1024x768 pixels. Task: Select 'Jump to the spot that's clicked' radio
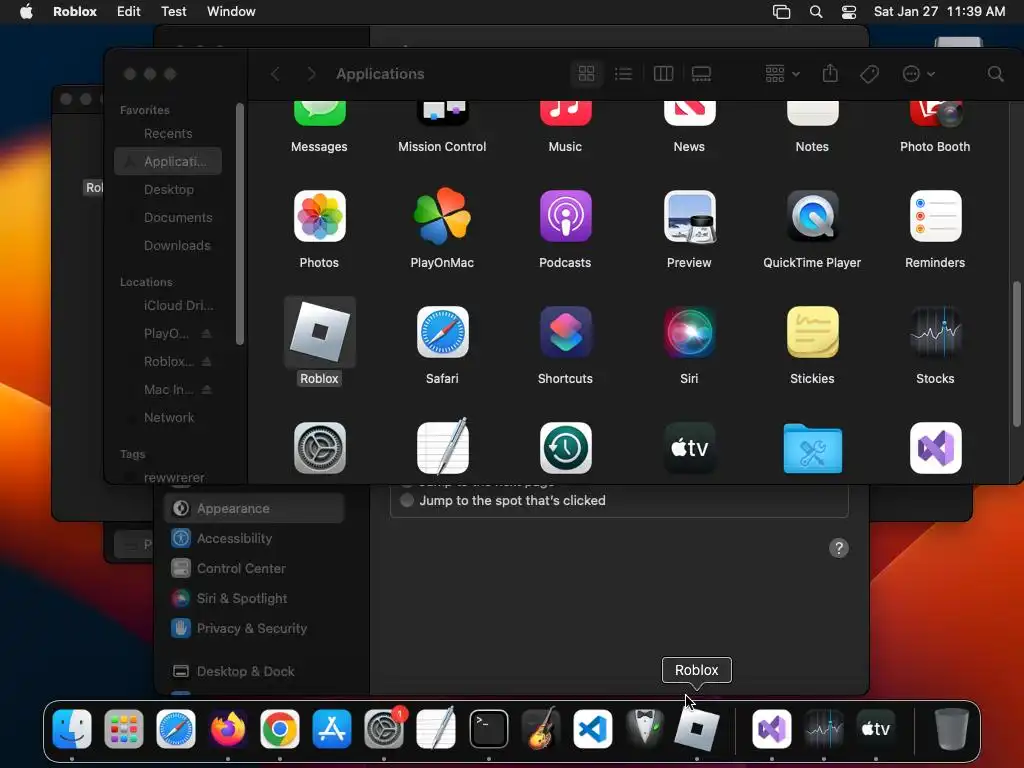[407, 500]
